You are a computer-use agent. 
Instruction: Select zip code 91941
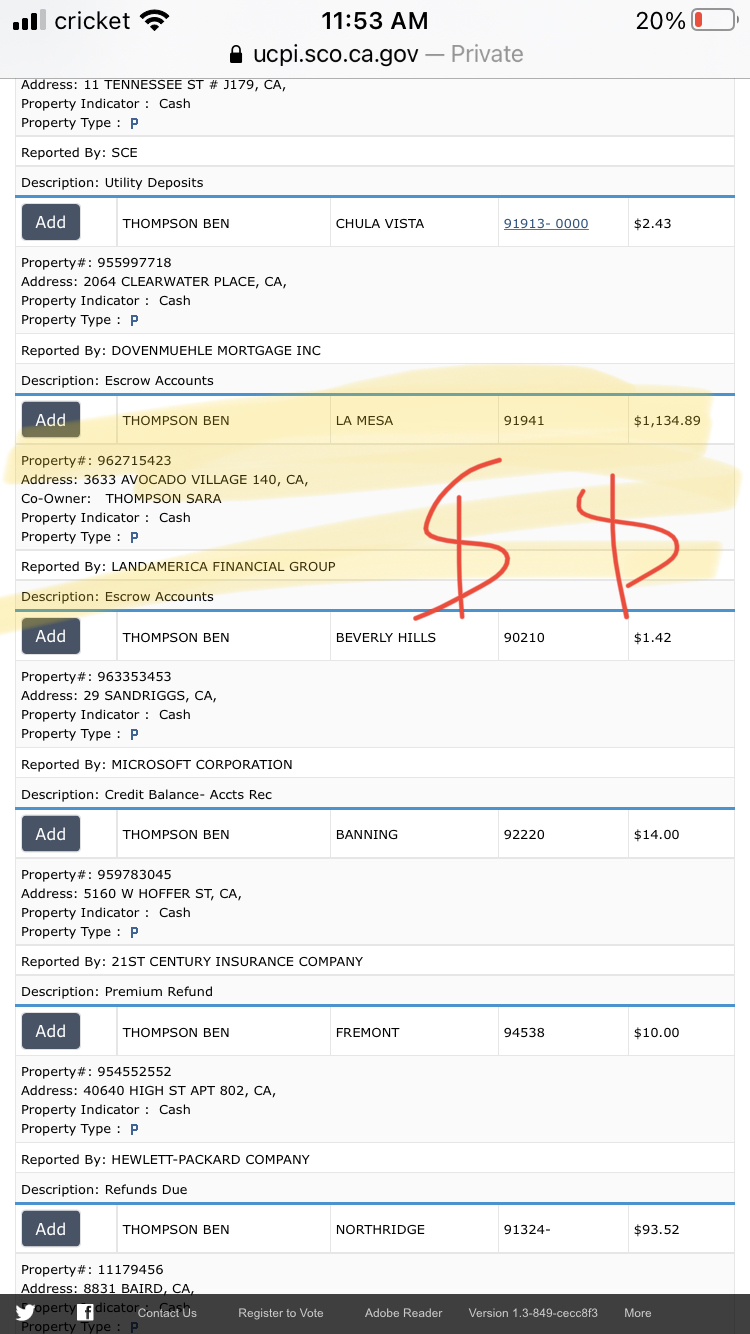(x=524, y=420)
